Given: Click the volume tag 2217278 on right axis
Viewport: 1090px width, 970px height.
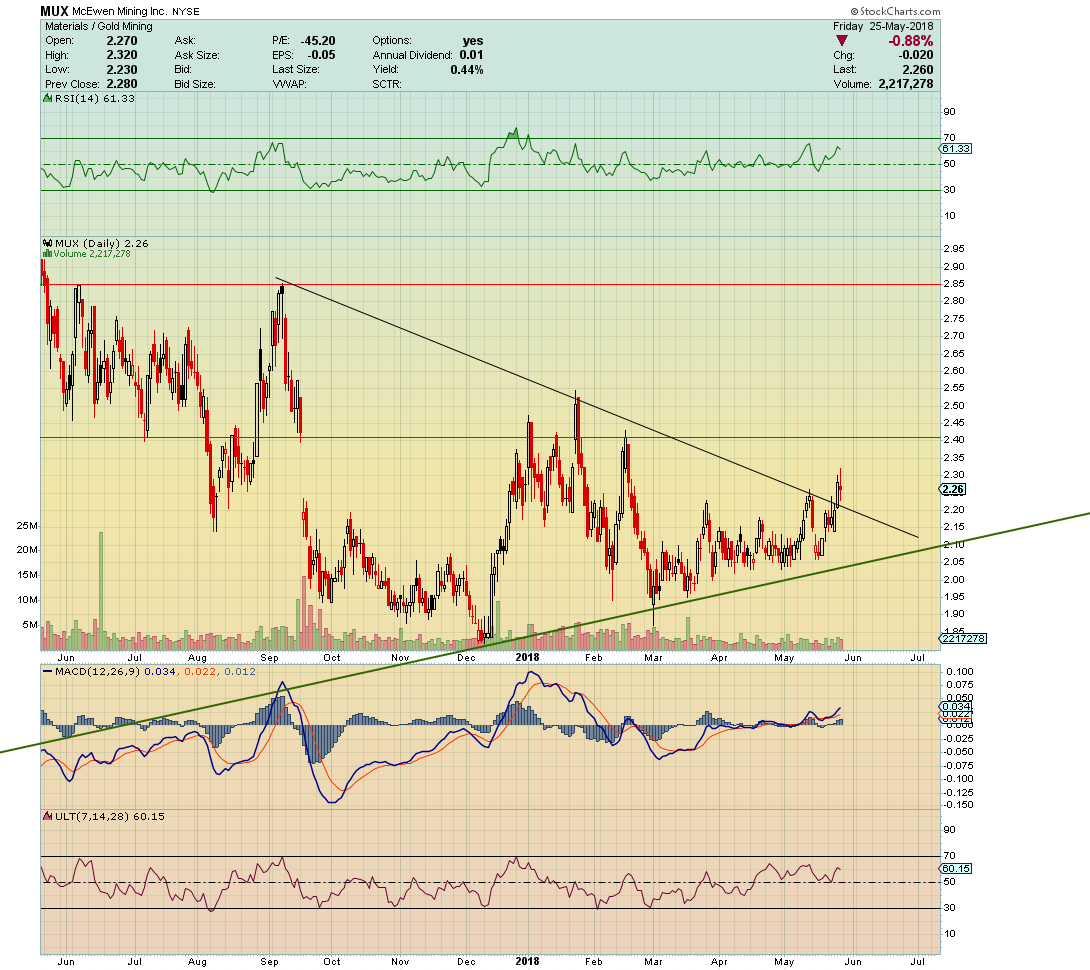Looking at the screenshot, I should click(963, 638).
